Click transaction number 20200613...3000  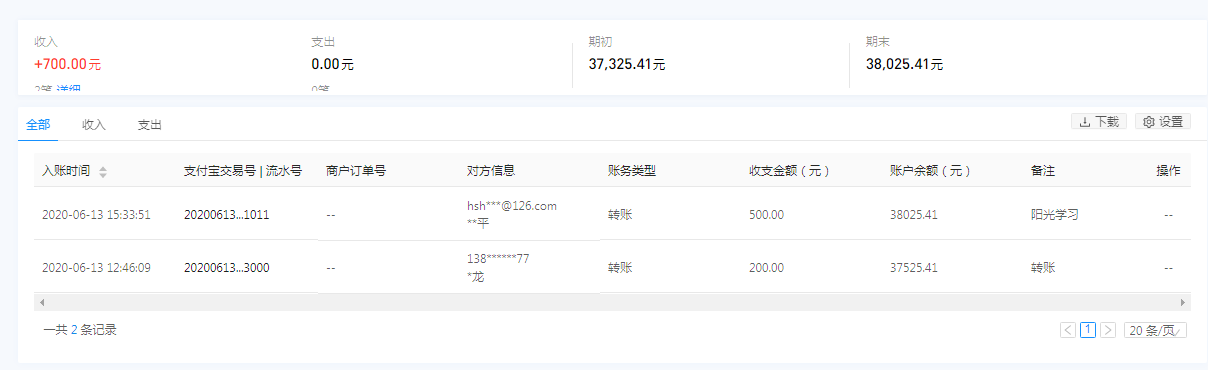coord(226,268)
